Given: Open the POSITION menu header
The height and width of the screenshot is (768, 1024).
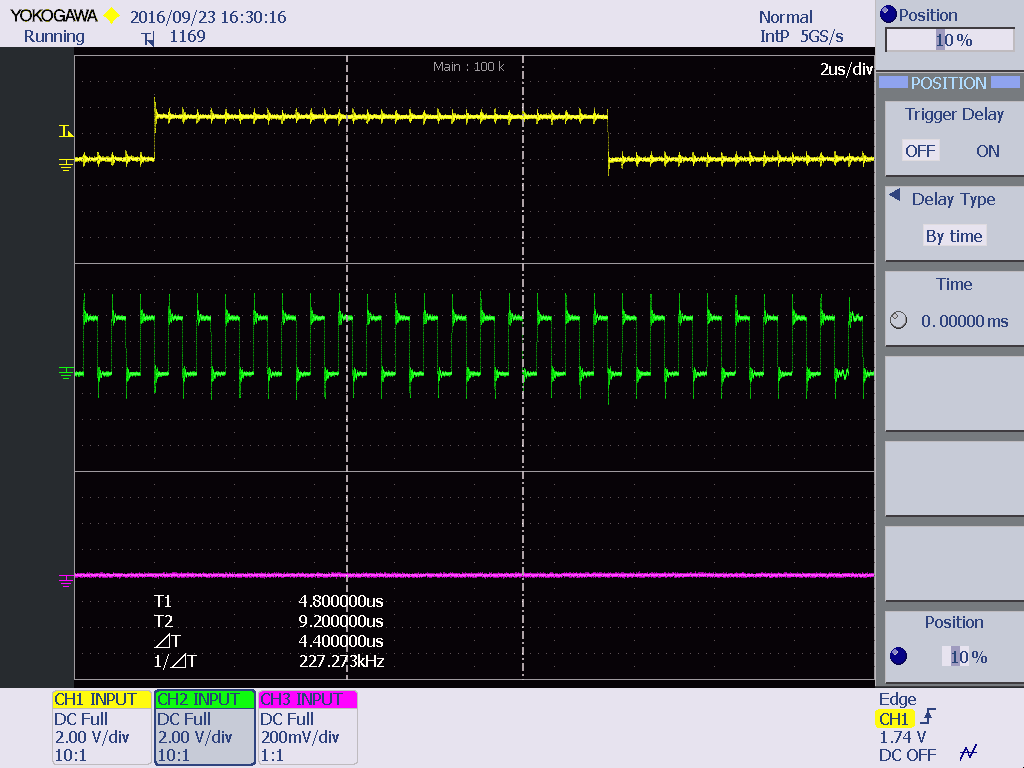Looking at the screenshot, I should coord(948,83).
